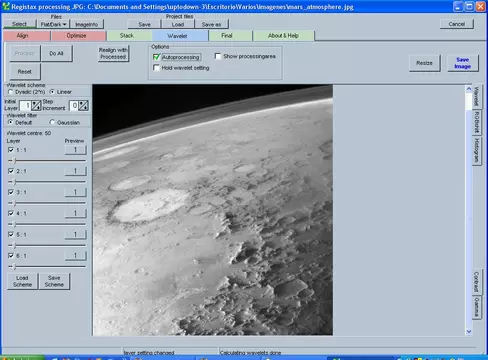Viewport: 488px width, 360px height.
Task: Click the image scrollbar down arrow
Action: click(469, 331)
